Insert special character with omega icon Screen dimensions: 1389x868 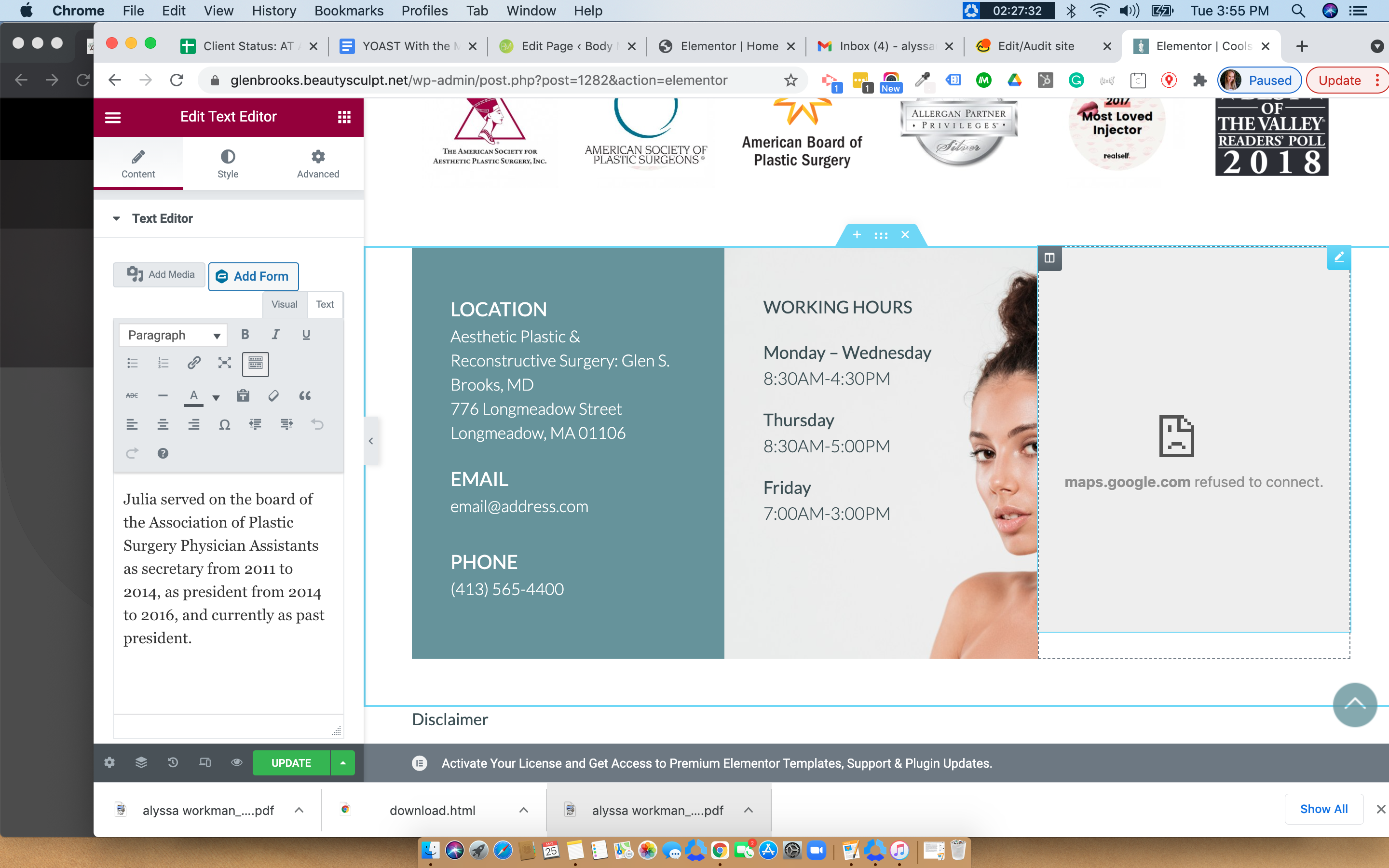(x=224, y=425)
